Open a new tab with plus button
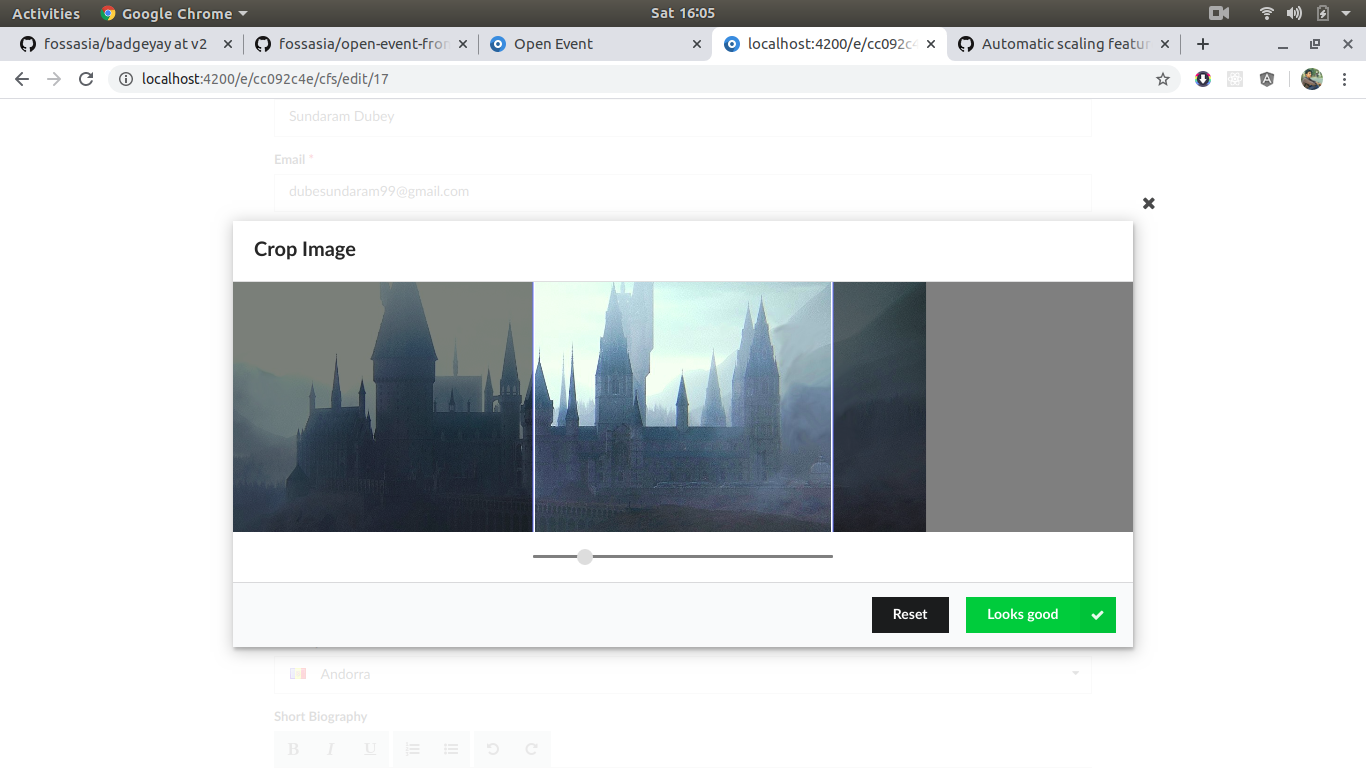The height and width of the screenshot is (768, 1366). pyautogui.click(x=1203, y=44)
